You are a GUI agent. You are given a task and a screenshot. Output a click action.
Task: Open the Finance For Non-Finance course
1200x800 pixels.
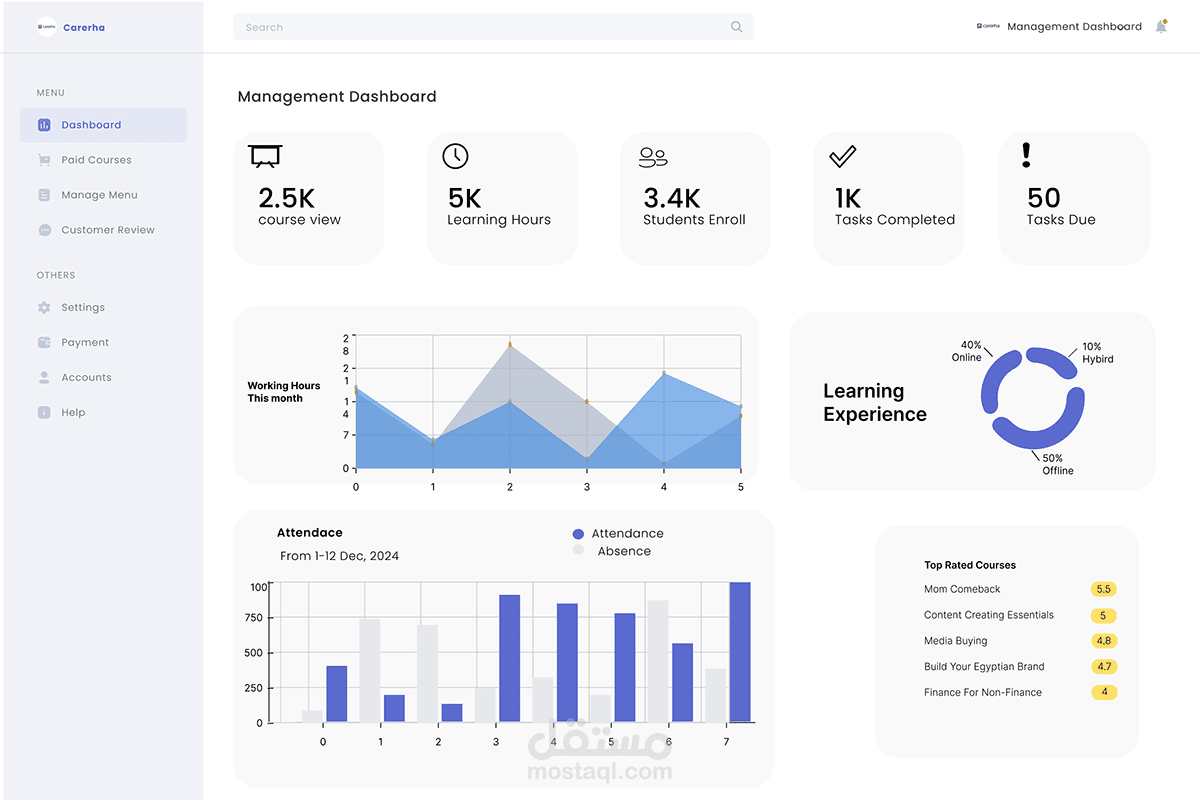pyautogui.click(x=983, y=692)
